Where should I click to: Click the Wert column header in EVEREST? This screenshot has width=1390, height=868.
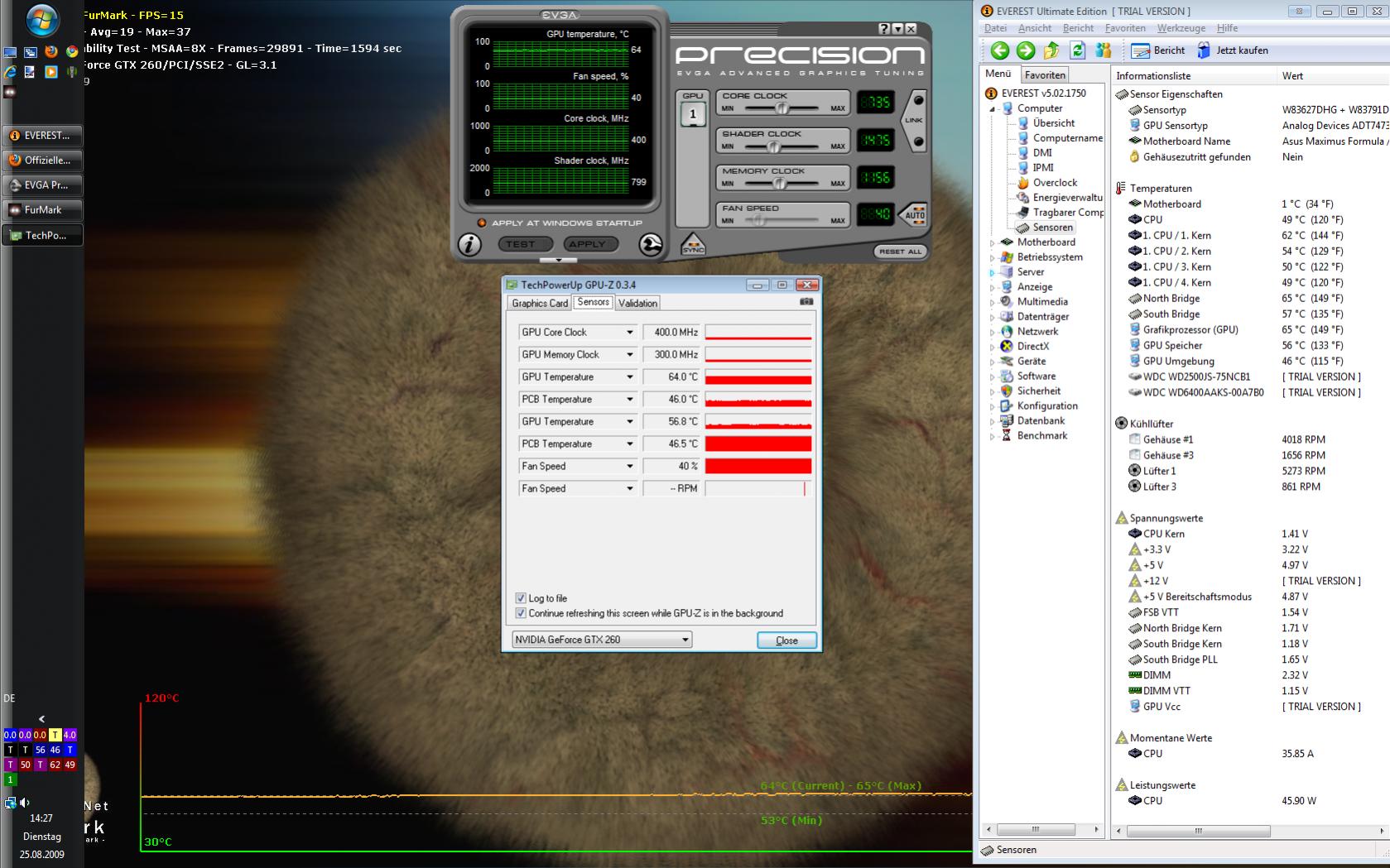tap(1332, 76)
